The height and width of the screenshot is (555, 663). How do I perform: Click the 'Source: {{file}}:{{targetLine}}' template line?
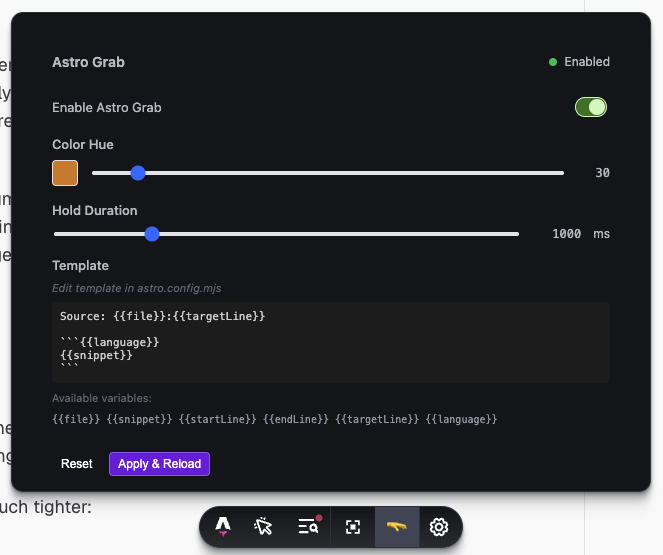pos(162,316)
